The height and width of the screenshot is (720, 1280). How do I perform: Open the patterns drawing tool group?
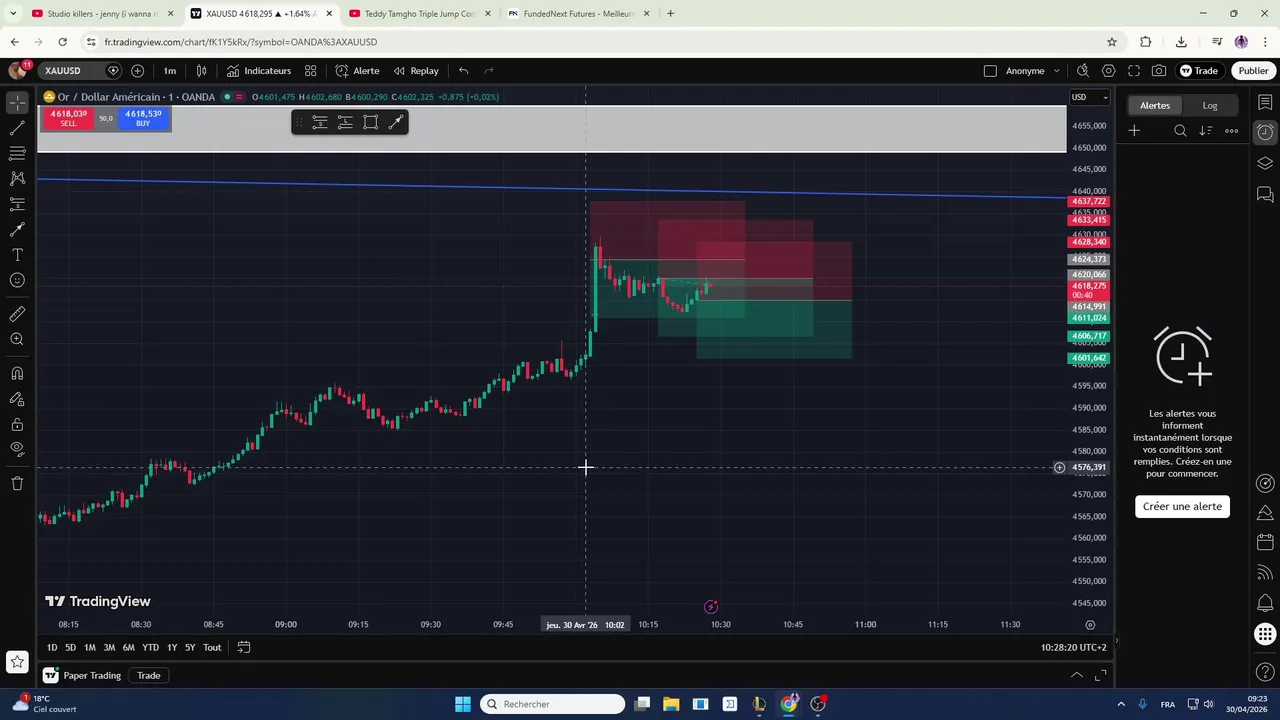coord(17,178)
